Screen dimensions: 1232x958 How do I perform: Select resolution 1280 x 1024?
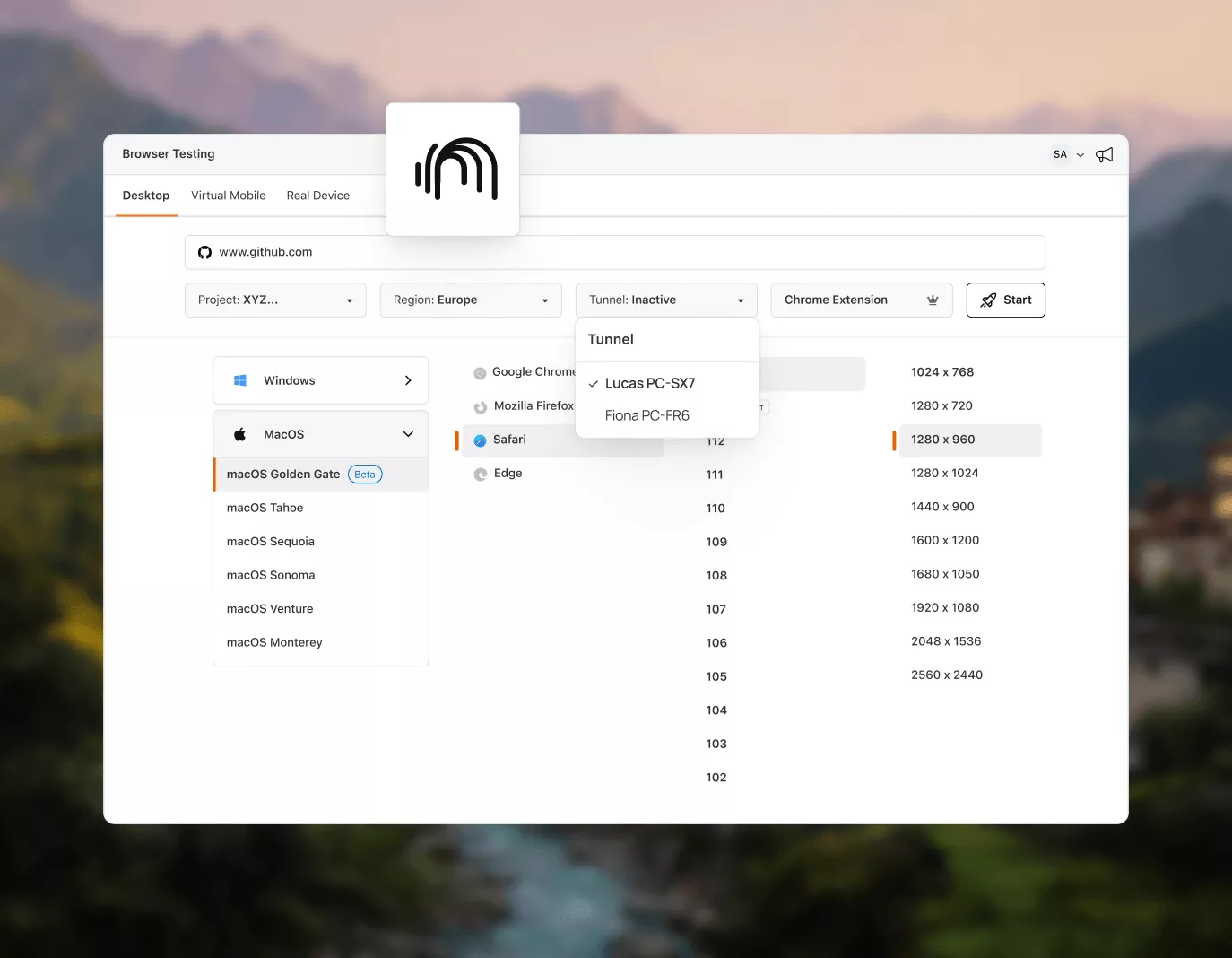tap(945, 473)
